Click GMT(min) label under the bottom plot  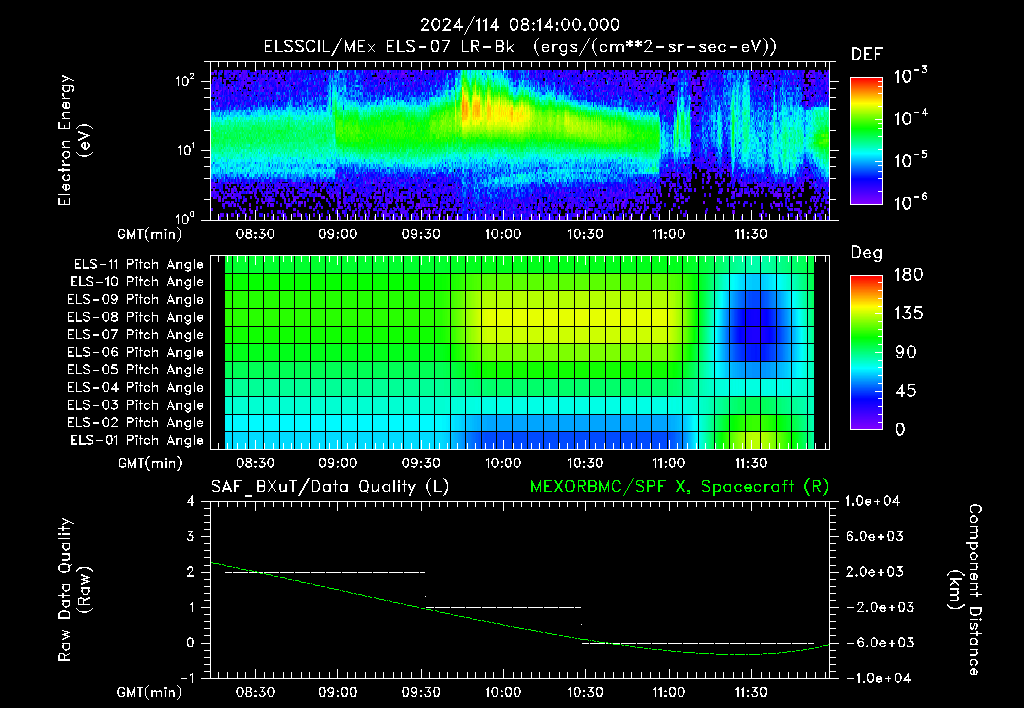click(x=150, y=692)
